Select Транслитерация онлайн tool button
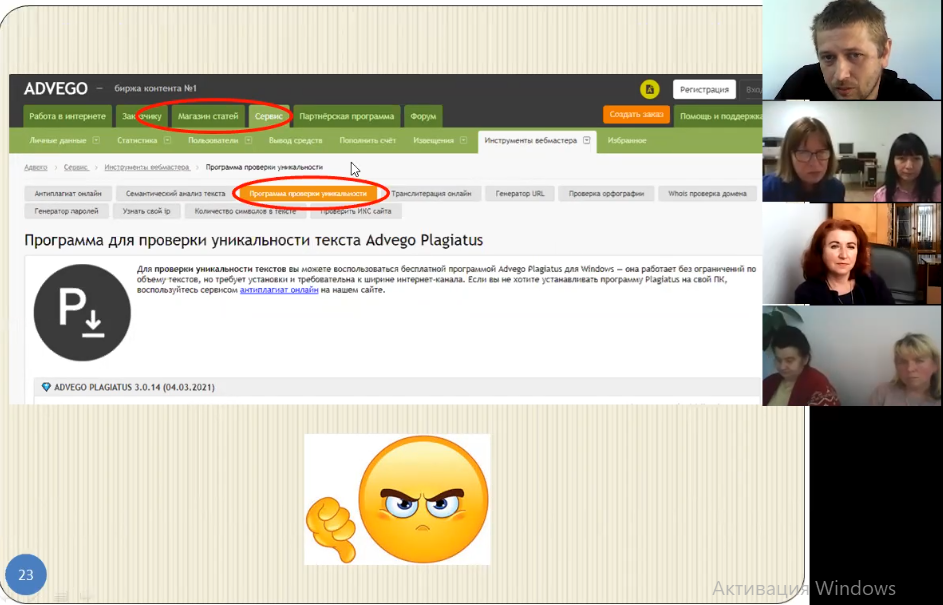943x605 pixels. pos(431,194)
